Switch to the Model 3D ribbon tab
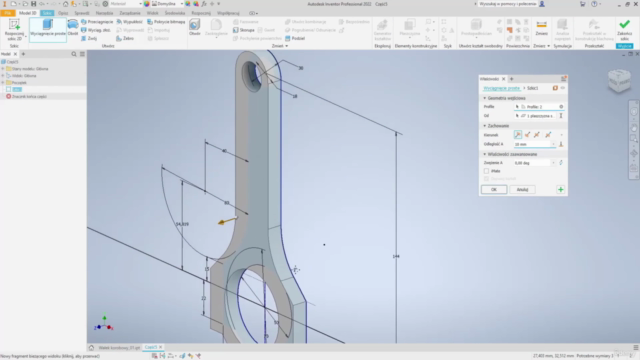The width and height of the screenshot is (640, 360). [x=28, y=13]
